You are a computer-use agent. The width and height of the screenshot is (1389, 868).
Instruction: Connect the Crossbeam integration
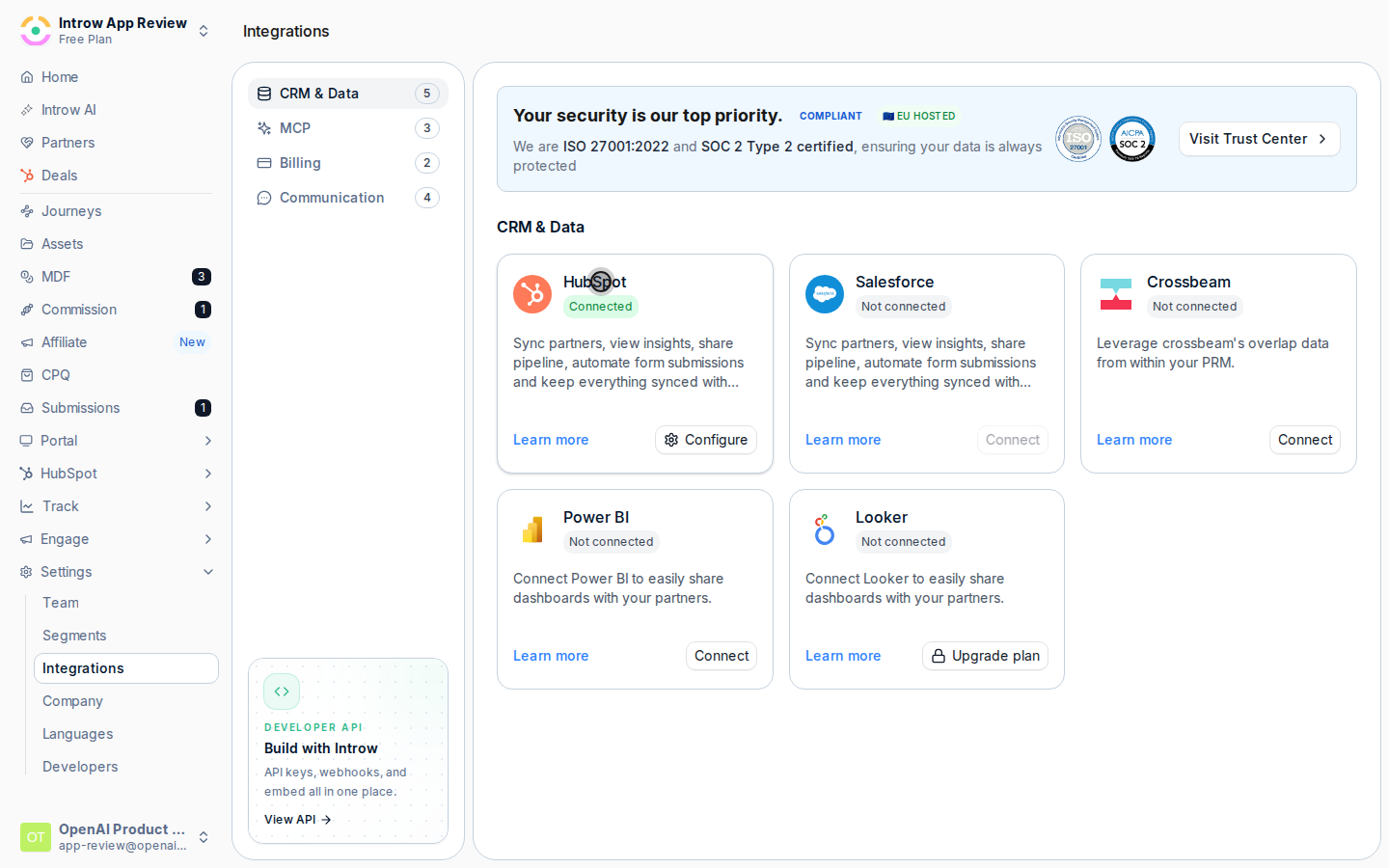click(x=1305, y=440)
